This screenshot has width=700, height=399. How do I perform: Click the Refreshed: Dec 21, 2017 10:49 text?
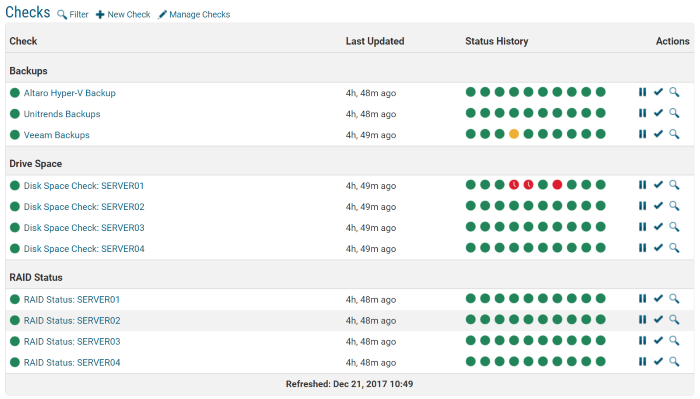coord(350,384)
